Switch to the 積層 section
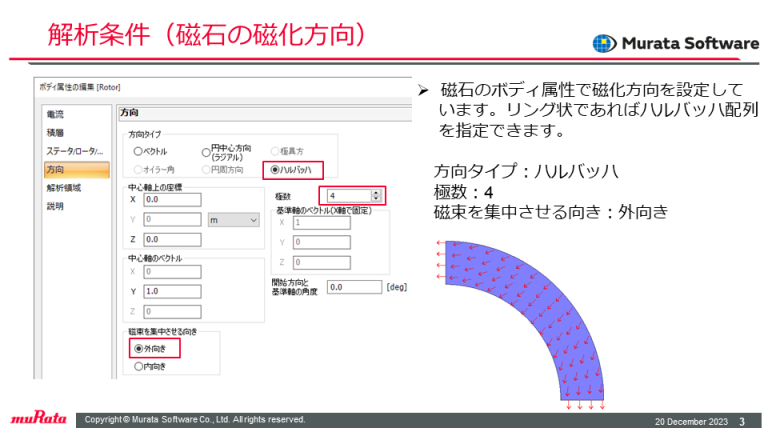The height and width of the screenshot is (432, 768). click(56, 133)
